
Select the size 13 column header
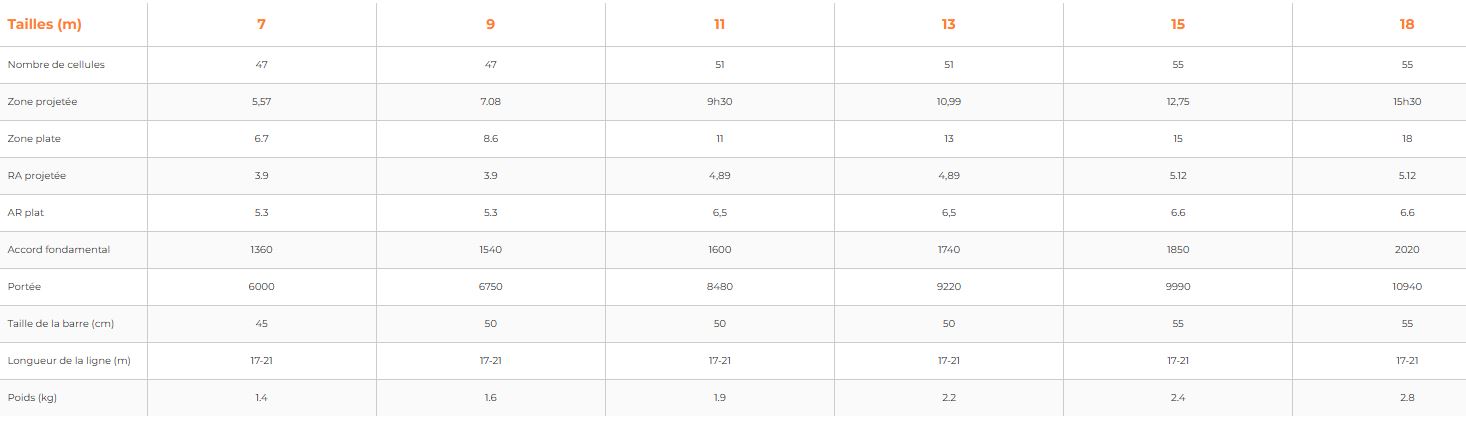pyautogui.click(x=948, y=25)
